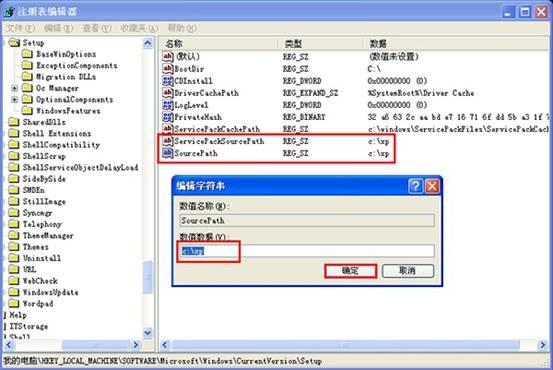The height and width of the screenshot is (370, 553).
Task: Click the %SystemRoot%\Driver Cache data cell
Action: click(421, 93)
